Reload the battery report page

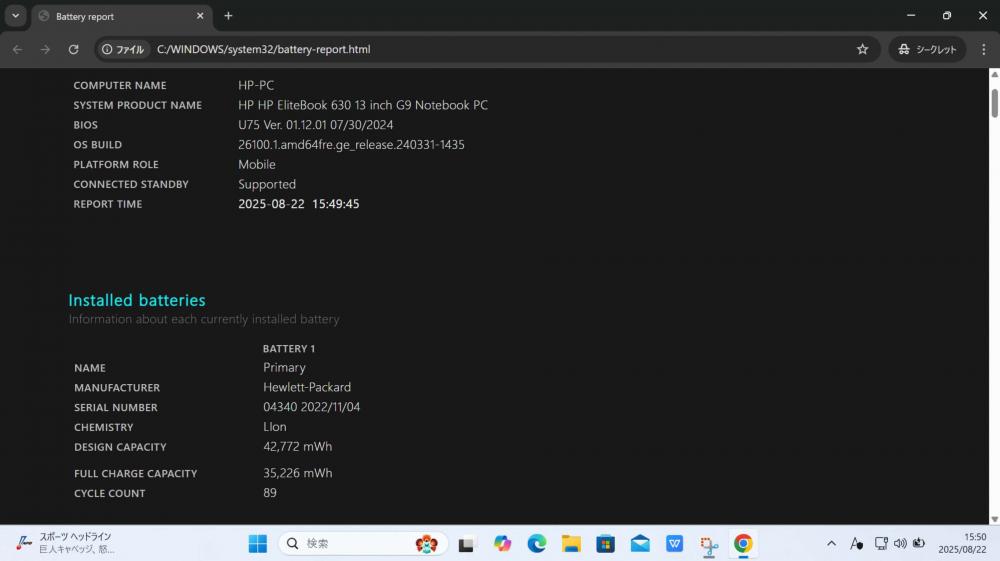click(73, 49)
